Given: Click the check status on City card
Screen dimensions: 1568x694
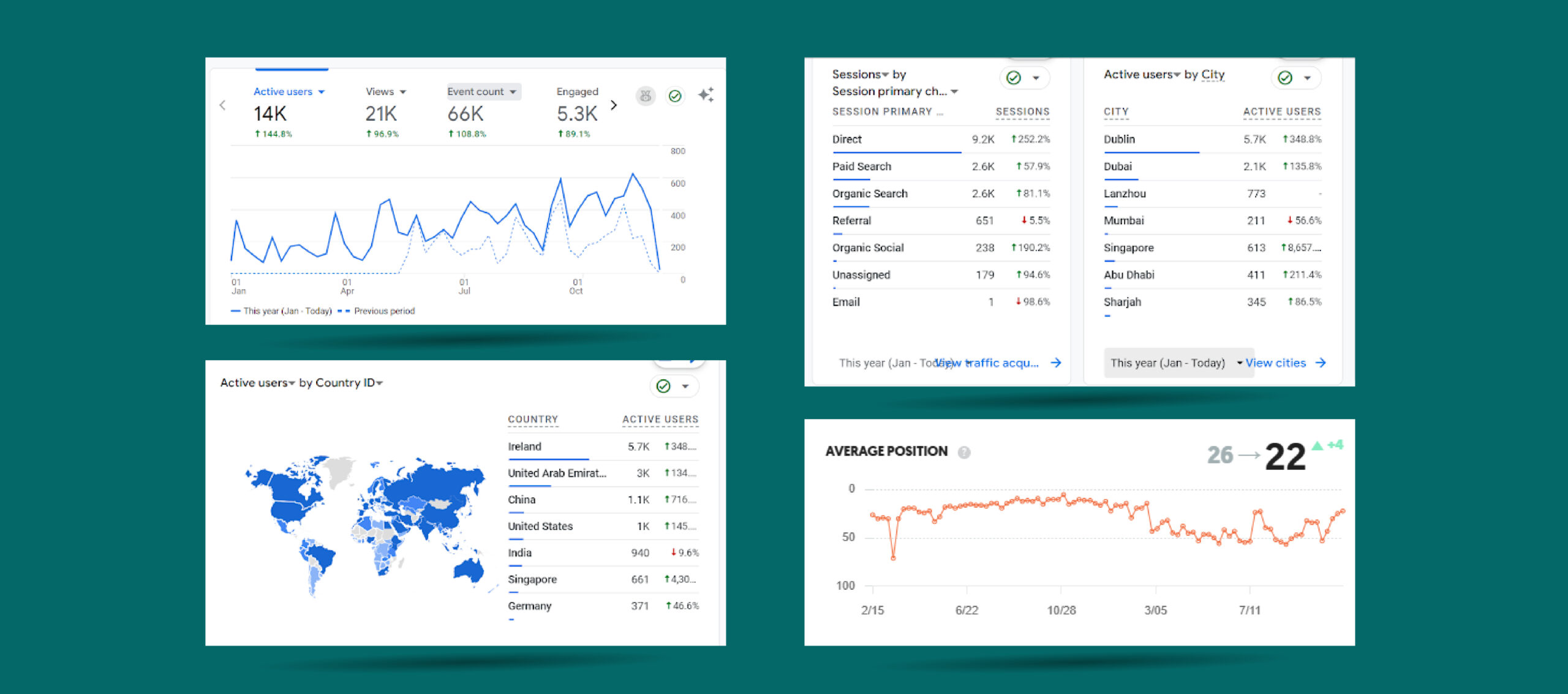Looking at the screenshot, I should (1285, 78).
